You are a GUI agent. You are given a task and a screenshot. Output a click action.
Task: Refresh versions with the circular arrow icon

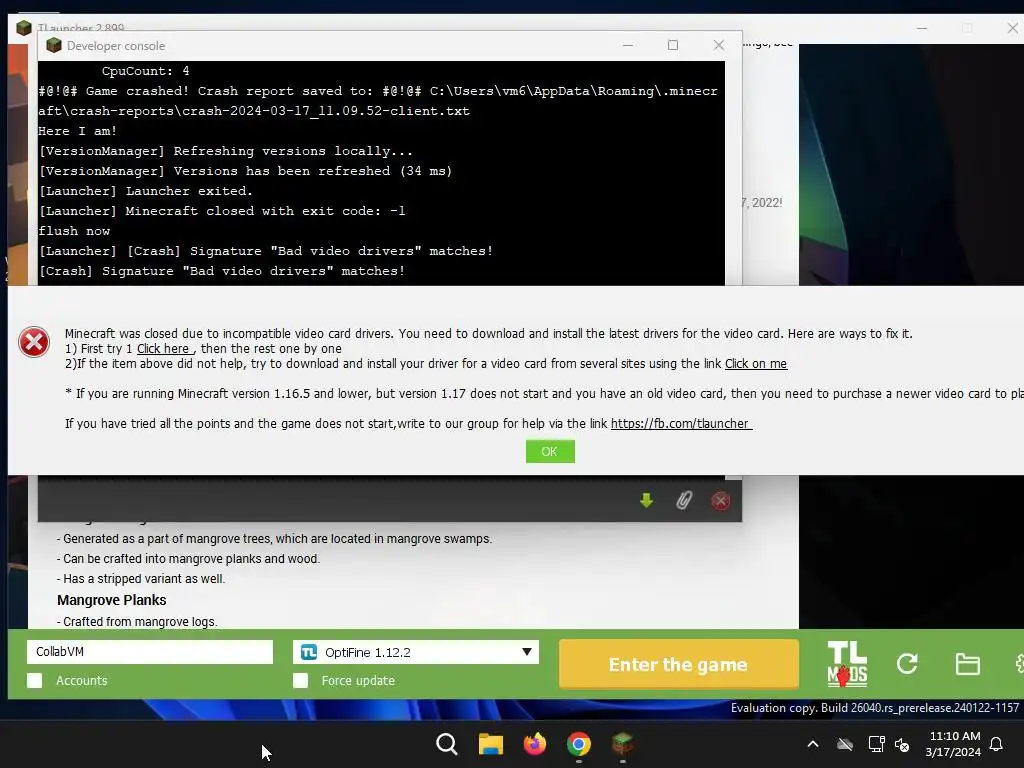[907, 664]
